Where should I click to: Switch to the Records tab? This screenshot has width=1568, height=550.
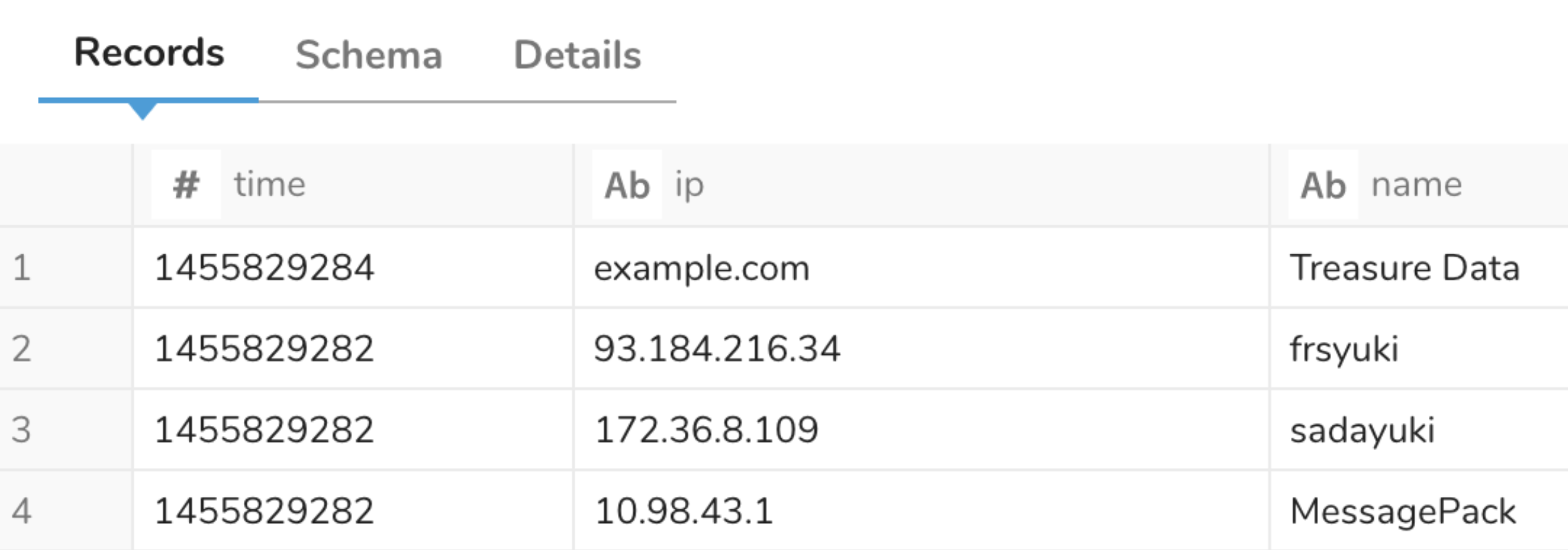(149, 54)
